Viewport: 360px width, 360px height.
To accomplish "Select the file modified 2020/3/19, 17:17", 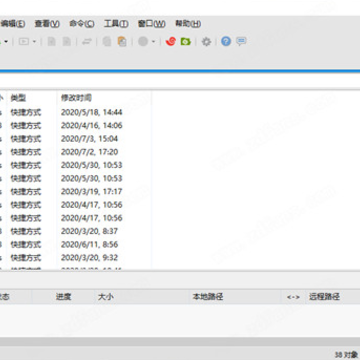I will click(92, 192).
